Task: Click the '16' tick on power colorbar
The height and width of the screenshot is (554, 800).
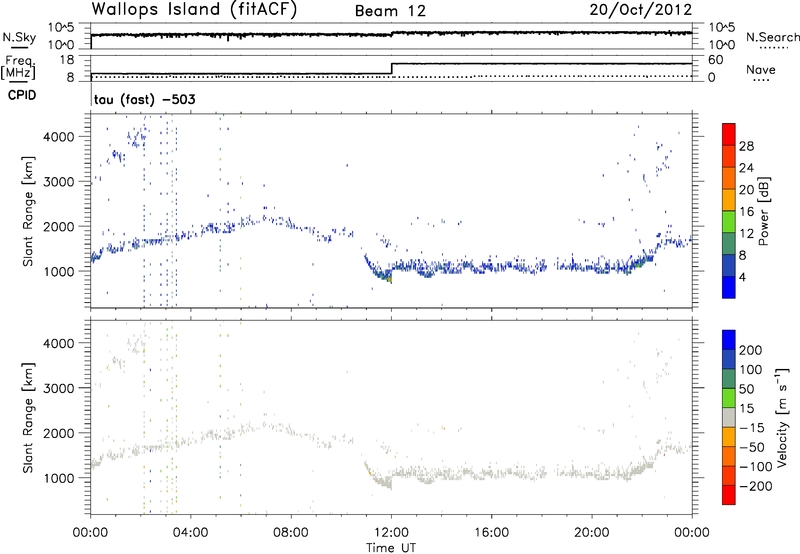Action: click(x=746, y=212)
